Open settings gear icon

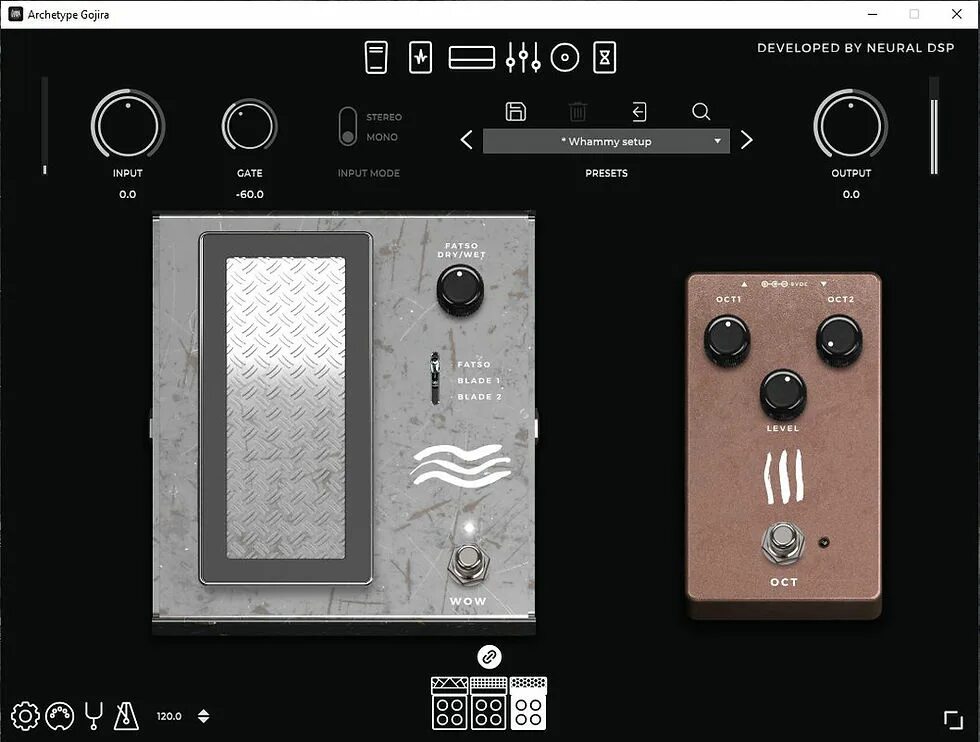click(25, 716)
